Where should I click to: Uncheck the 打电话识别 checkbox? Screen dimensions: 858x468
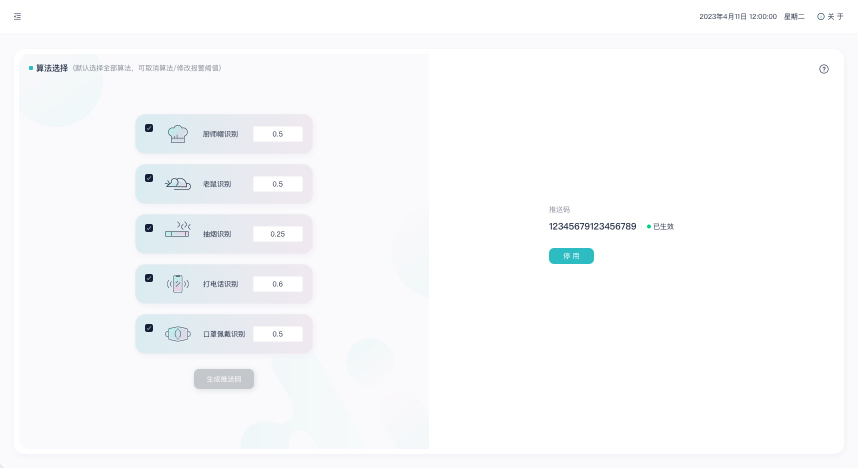(x=149, y=278)
